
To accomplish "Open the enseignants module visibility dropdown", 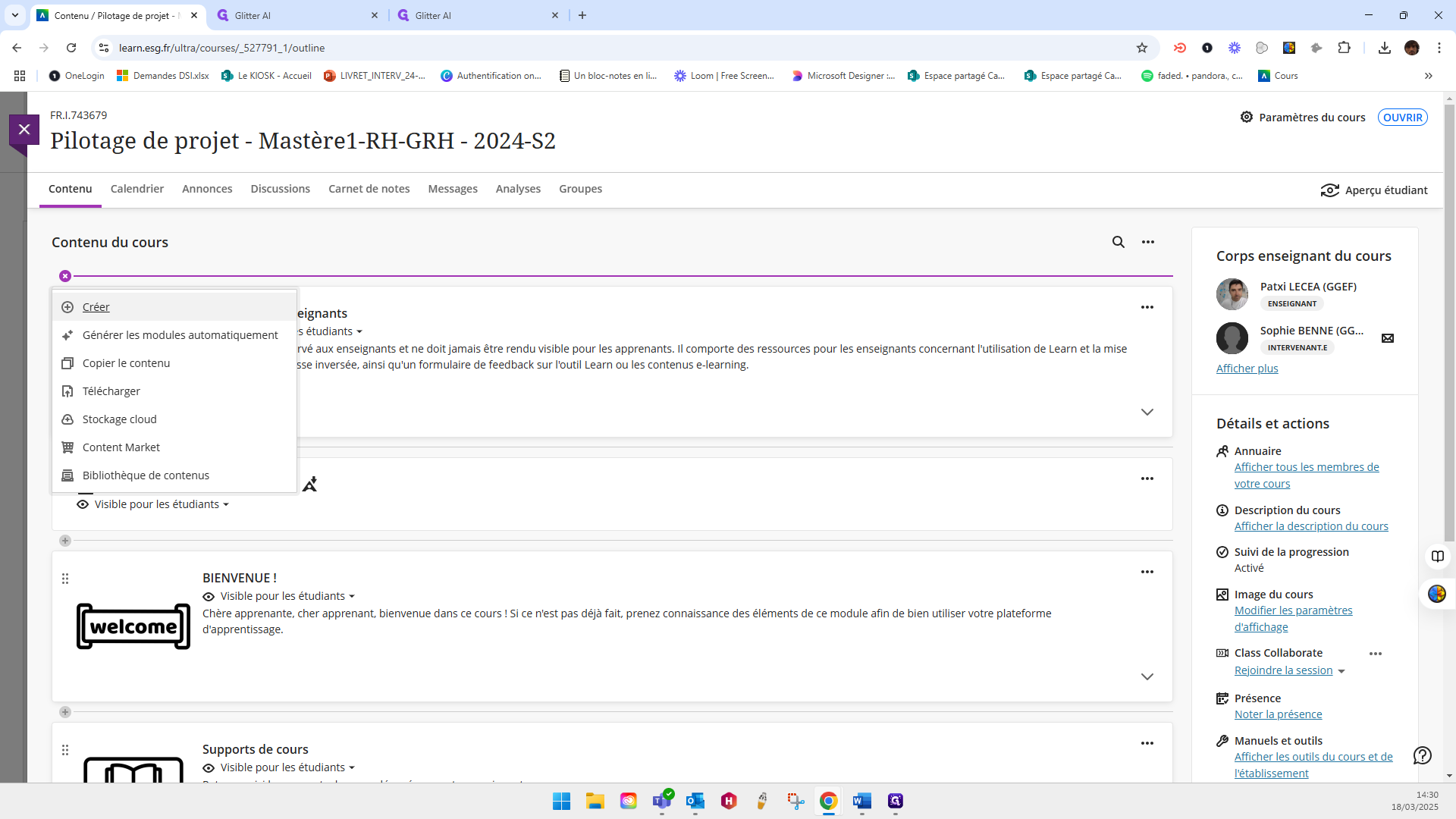I will pyautogui.click(x=331, y=331).
